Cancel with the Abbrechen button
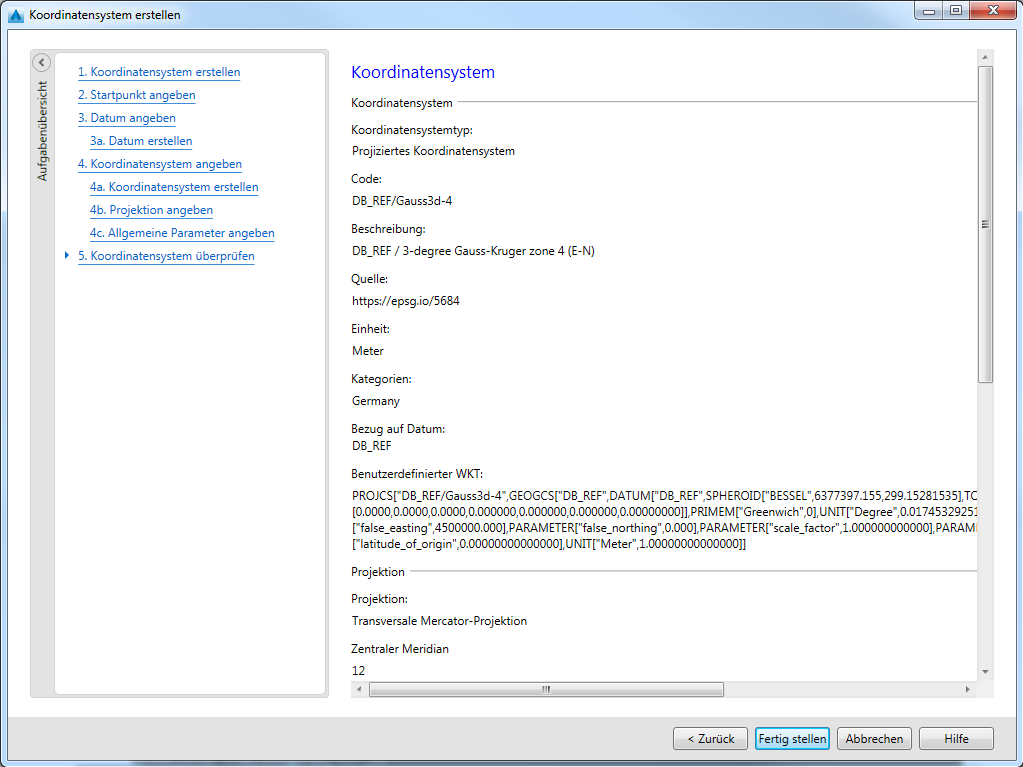This screenshot has width=1023, height=767. coord(874,739)
